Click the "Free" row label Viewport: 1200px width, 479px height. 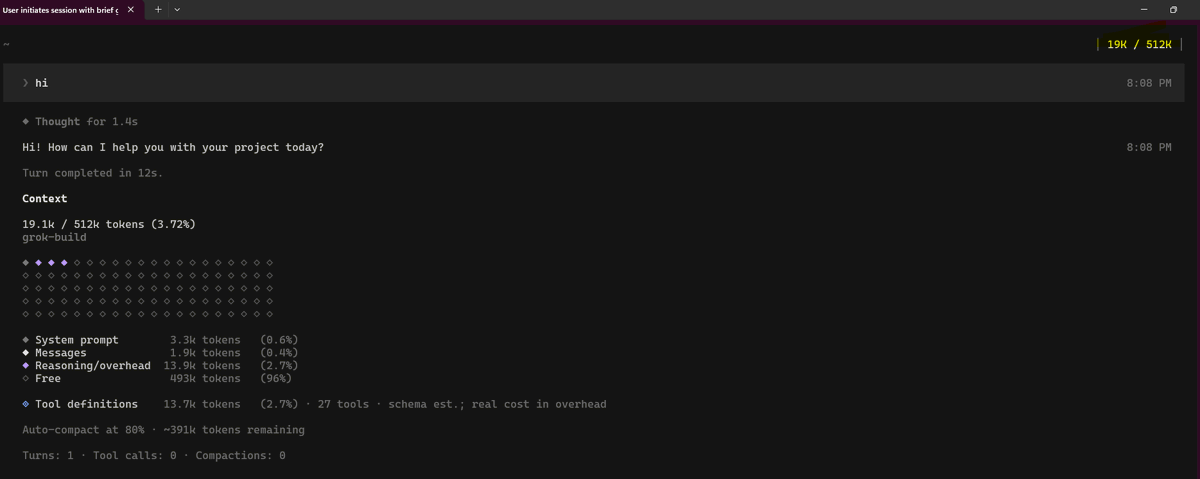(48, 379)
